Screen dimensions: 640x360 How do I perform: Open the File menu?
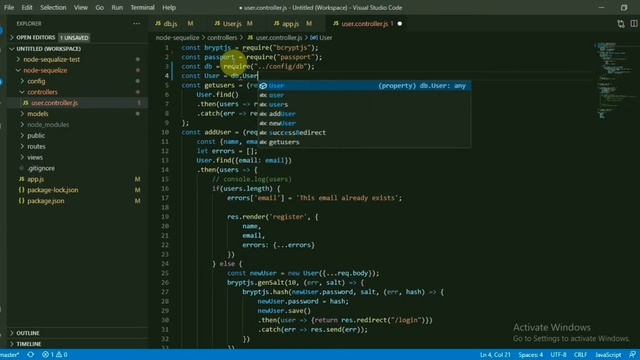(9, 7)
